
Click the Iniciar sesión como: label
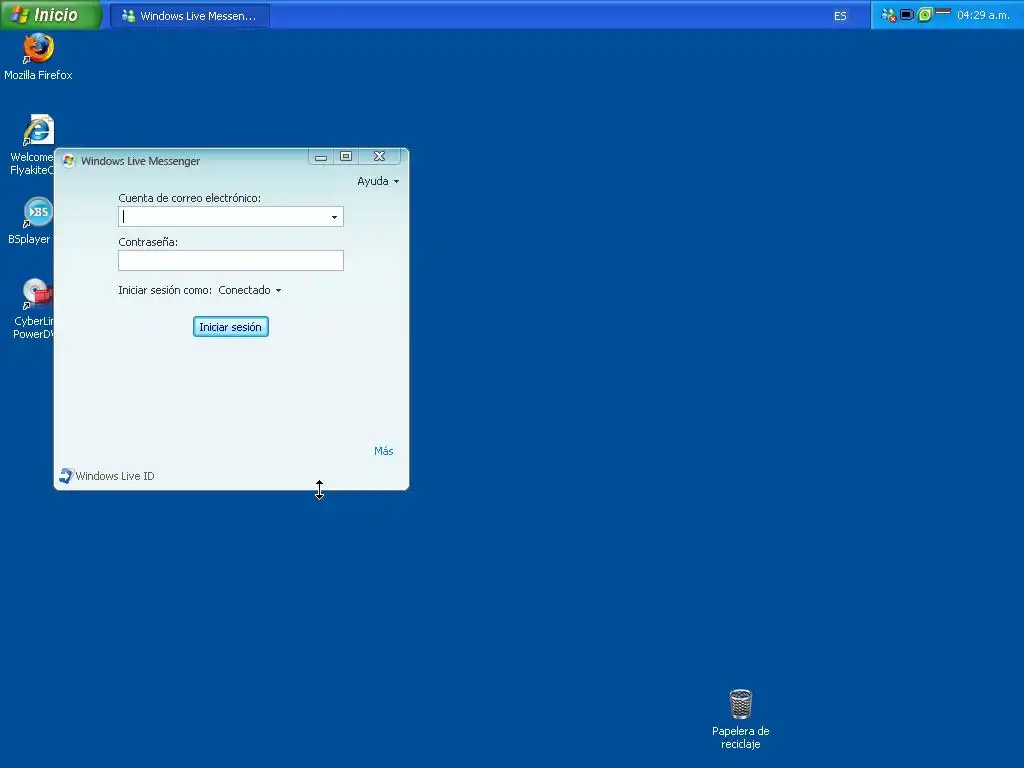[x=165, y=290]
